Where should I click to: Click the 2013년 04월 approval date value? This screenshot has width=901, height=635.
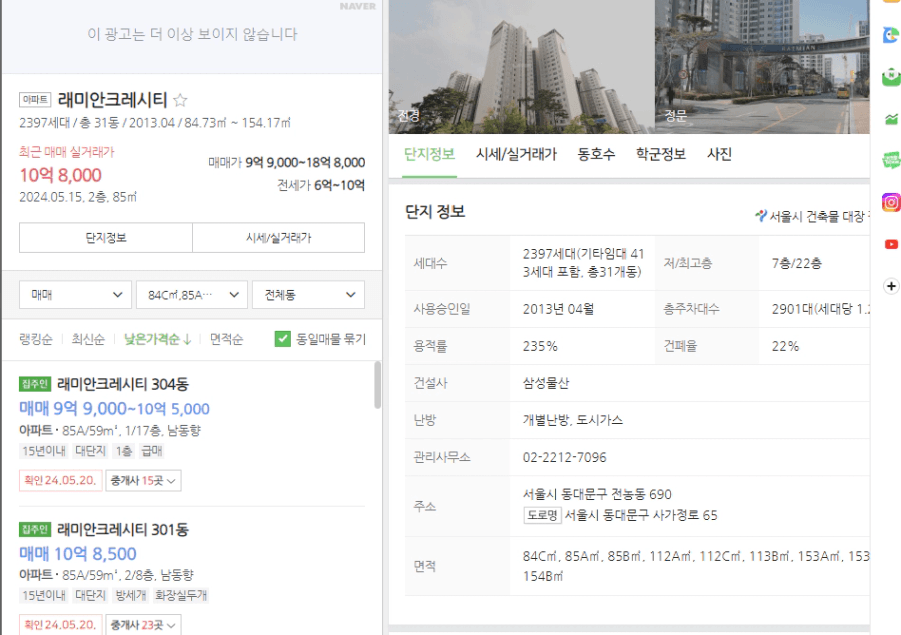pyautogui.click(x=558, y=309)
